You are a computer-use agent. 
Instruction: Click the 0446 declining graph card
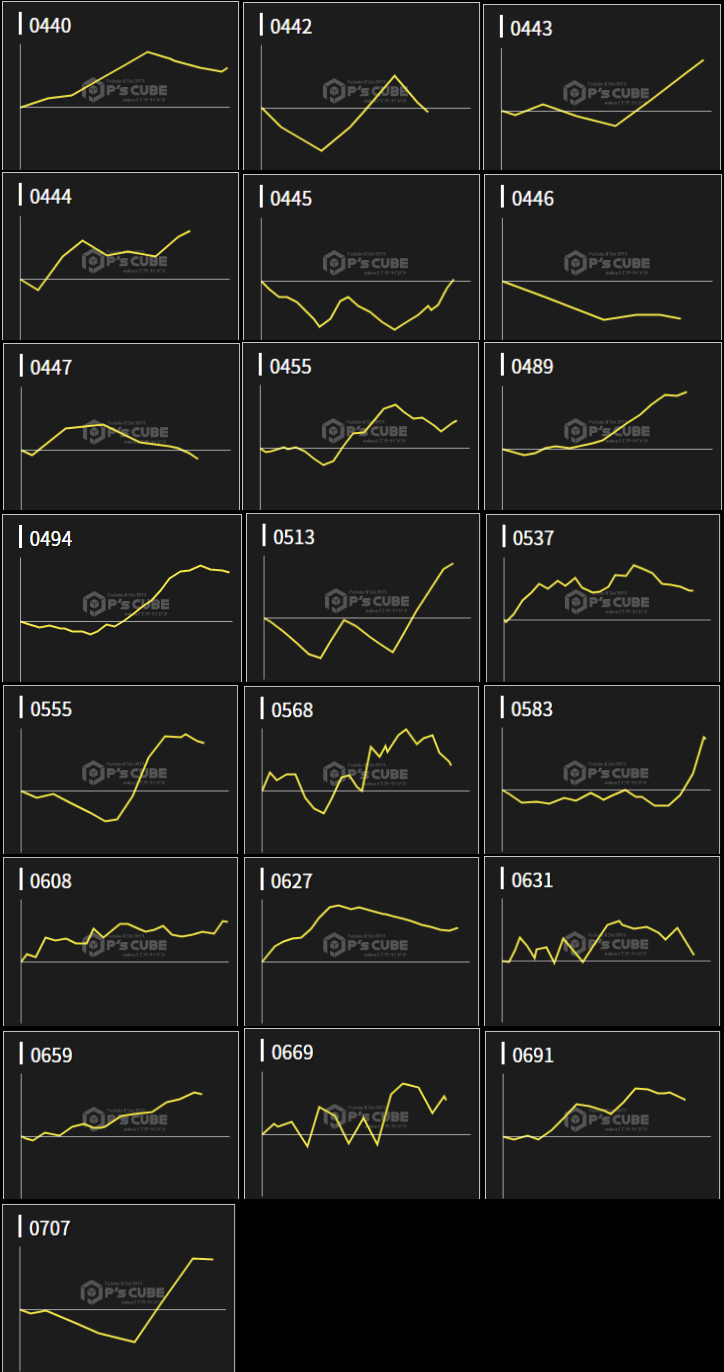click(602, 258)
